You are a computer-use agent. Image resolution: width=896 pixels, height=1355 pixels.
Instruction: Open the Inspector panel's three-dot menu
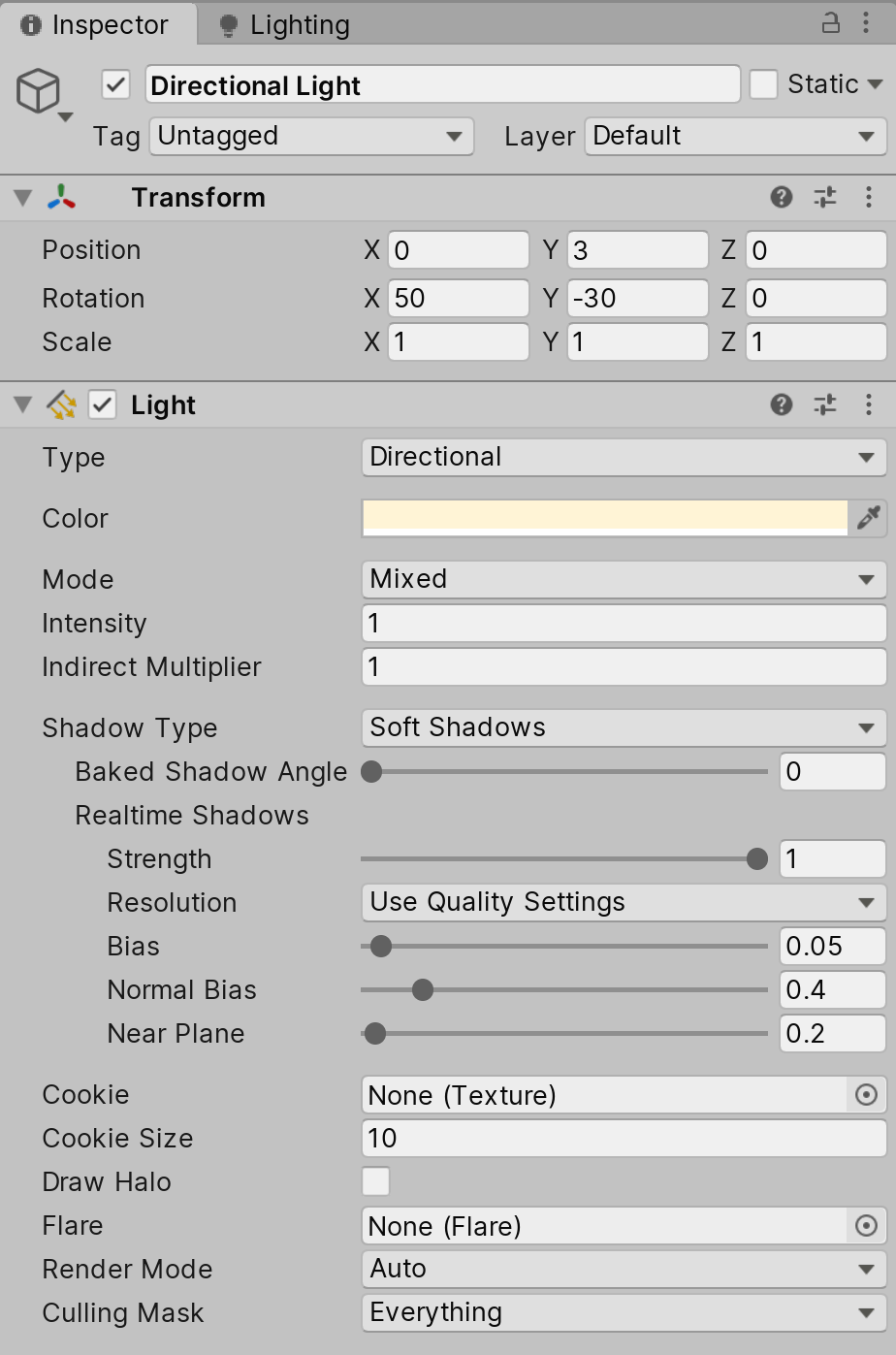pyautogui.click(x=866, y=23)
